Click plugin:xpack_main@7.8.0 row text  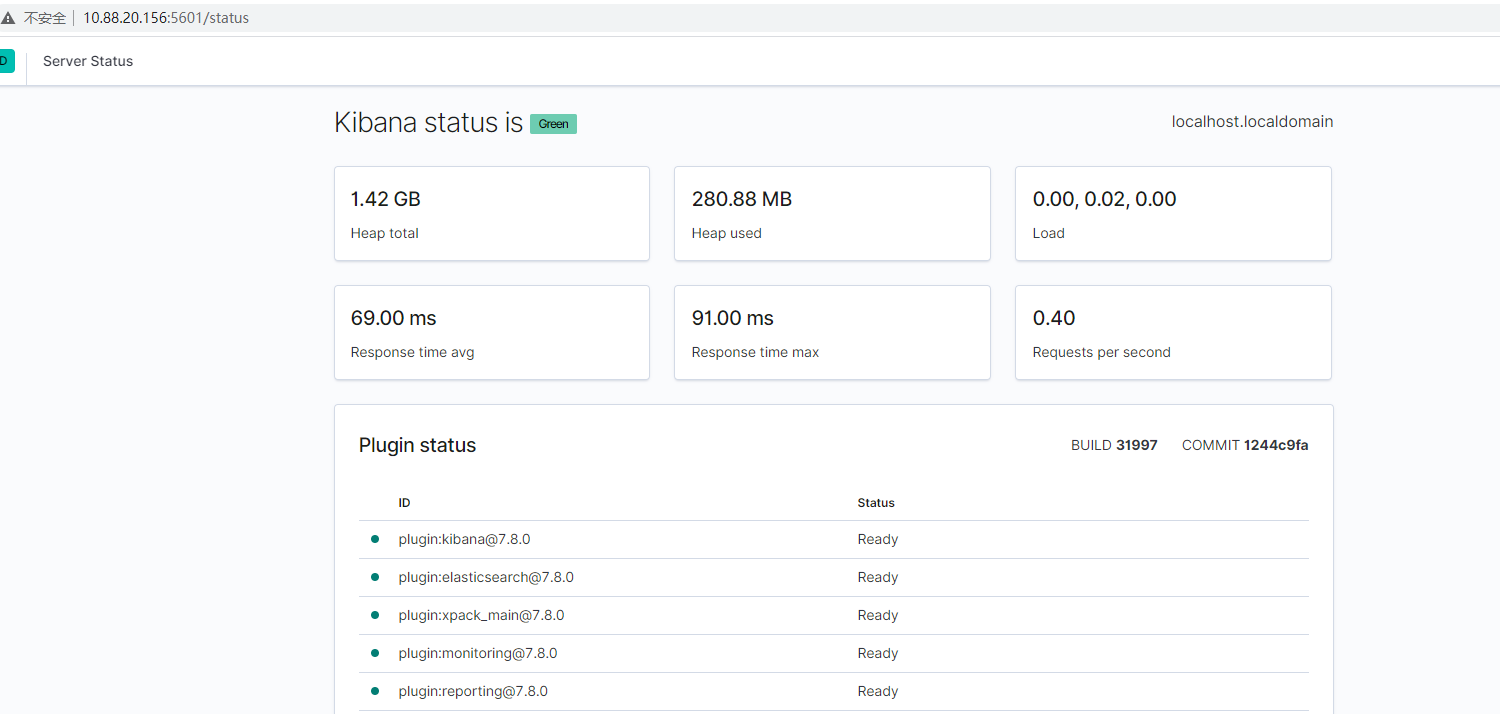pyautogui.click(x=481, y=615)
